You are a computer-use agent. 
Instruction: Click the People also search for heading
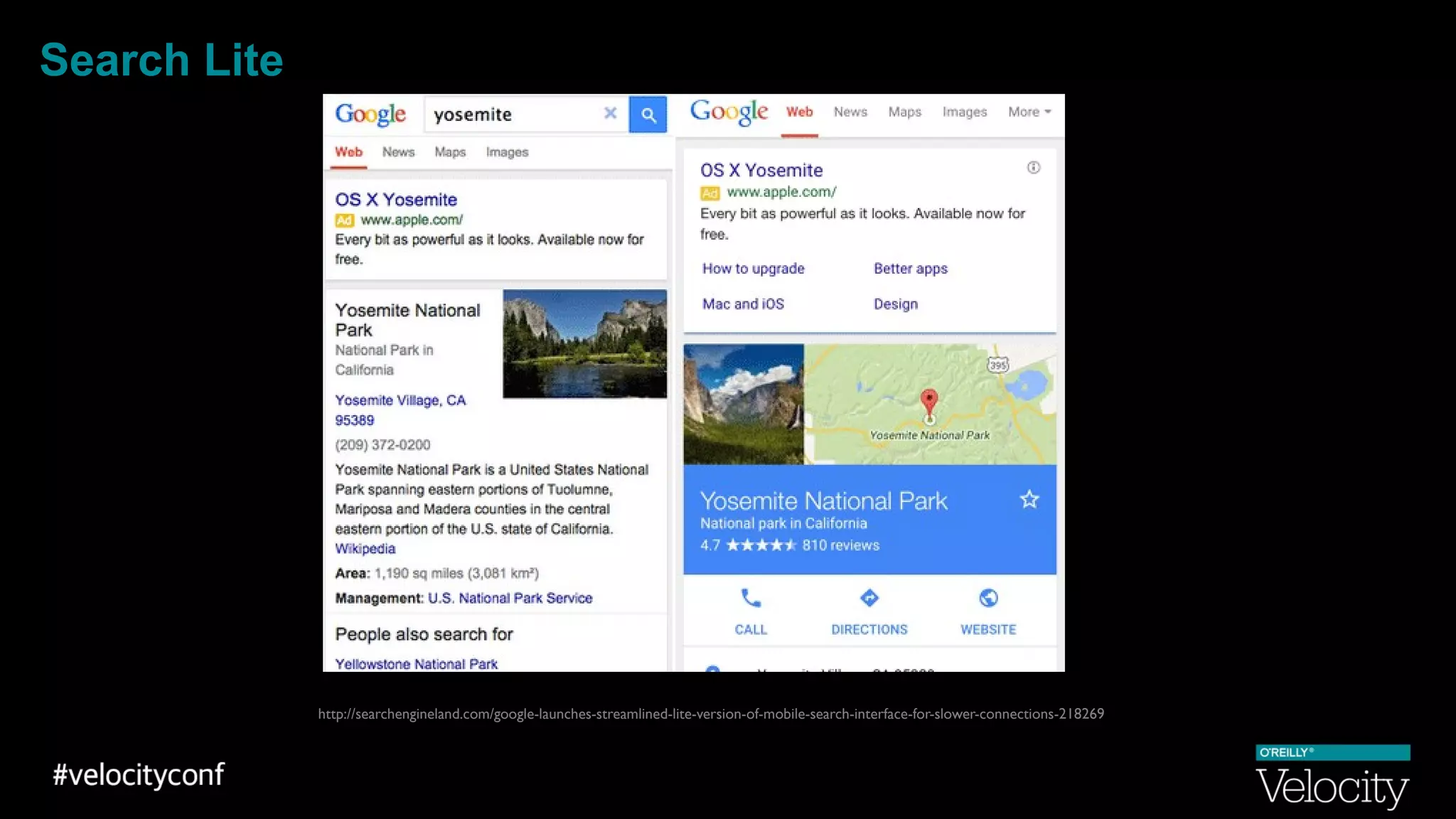[x=424, y=634]
